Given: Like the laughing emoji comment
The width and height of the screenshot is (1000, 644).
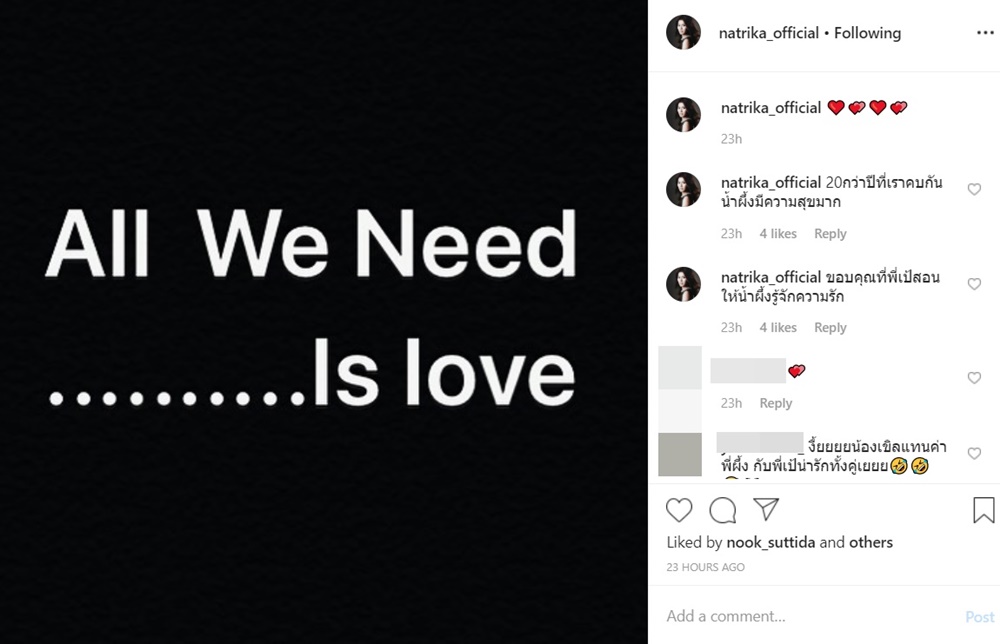Looking at the screenshot, I should (x=974, y=453).
